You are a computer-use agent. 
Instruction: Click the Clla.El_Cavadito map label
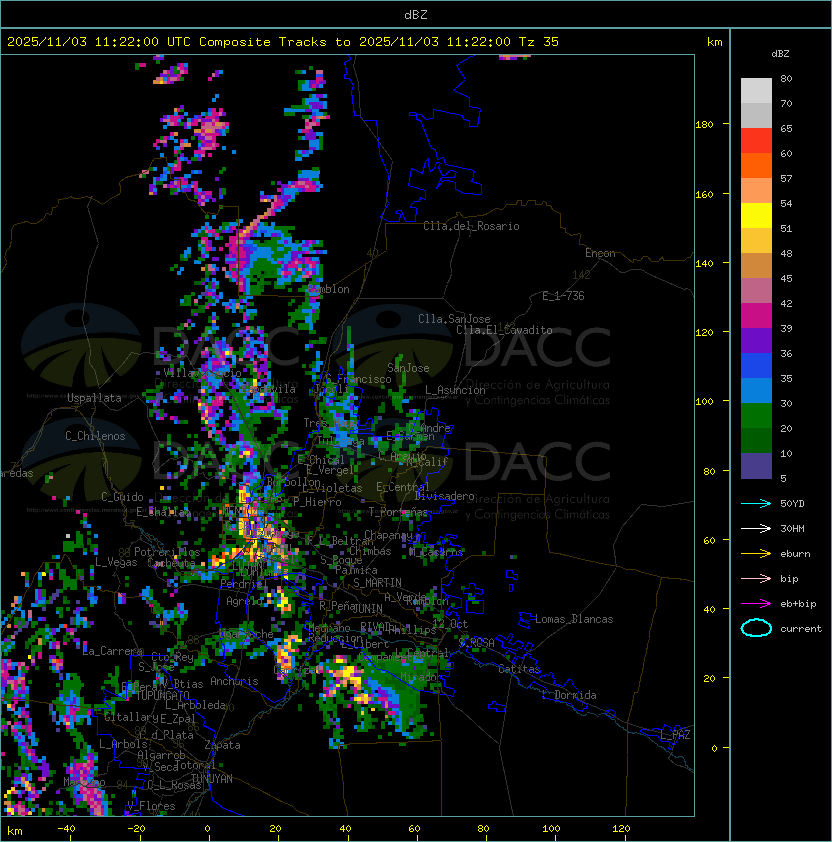(504, 330)
